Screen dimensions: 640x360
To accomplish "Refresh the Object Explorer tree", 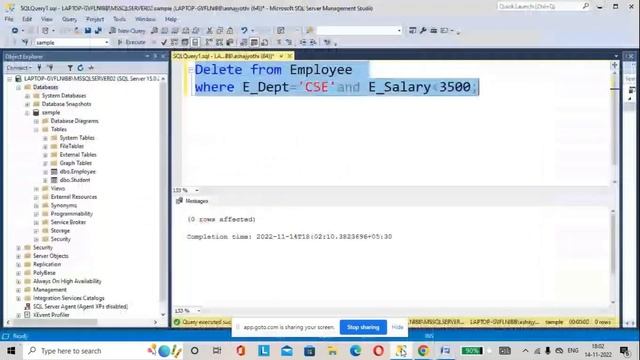I will (80, 68).
